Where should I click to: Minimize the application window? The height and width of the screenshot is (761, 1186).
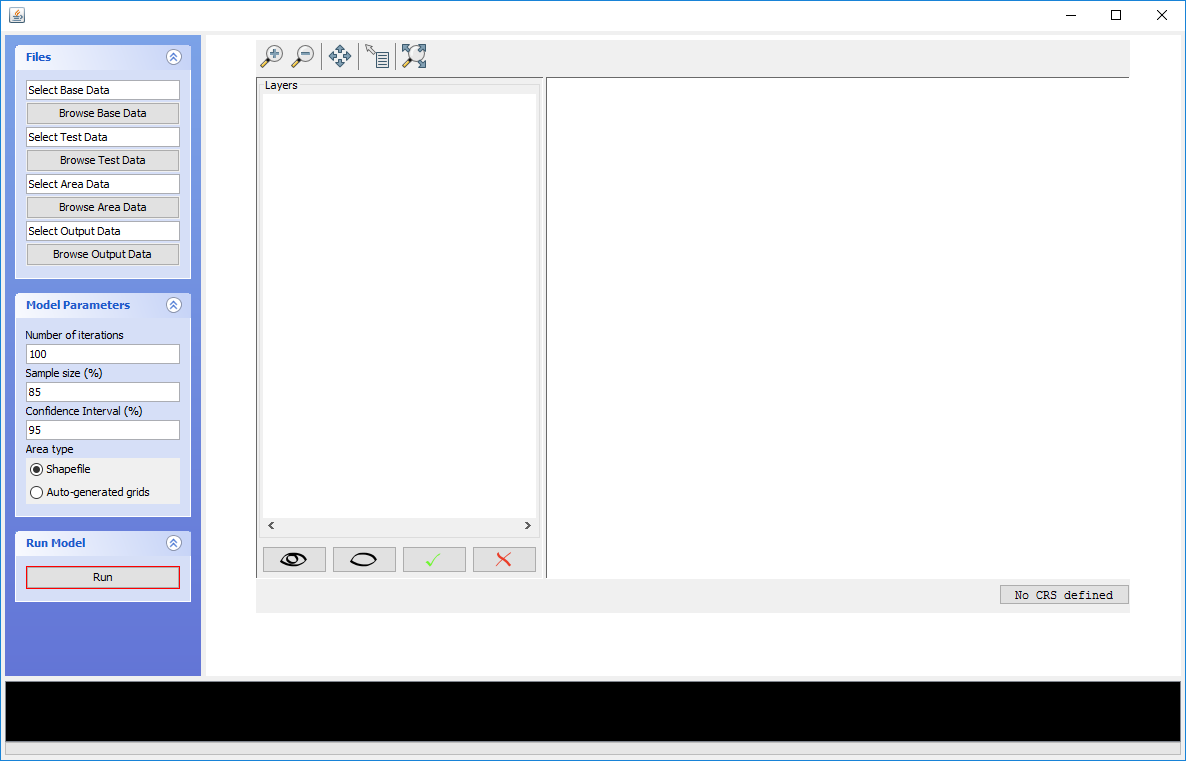(1071, 15)
